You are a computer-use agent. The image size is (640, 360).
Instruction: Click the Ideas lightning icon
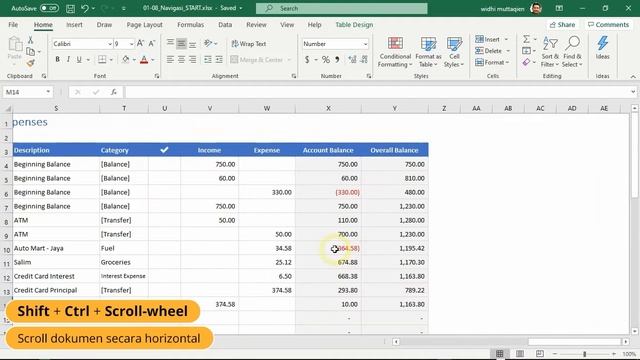(602, 48)
